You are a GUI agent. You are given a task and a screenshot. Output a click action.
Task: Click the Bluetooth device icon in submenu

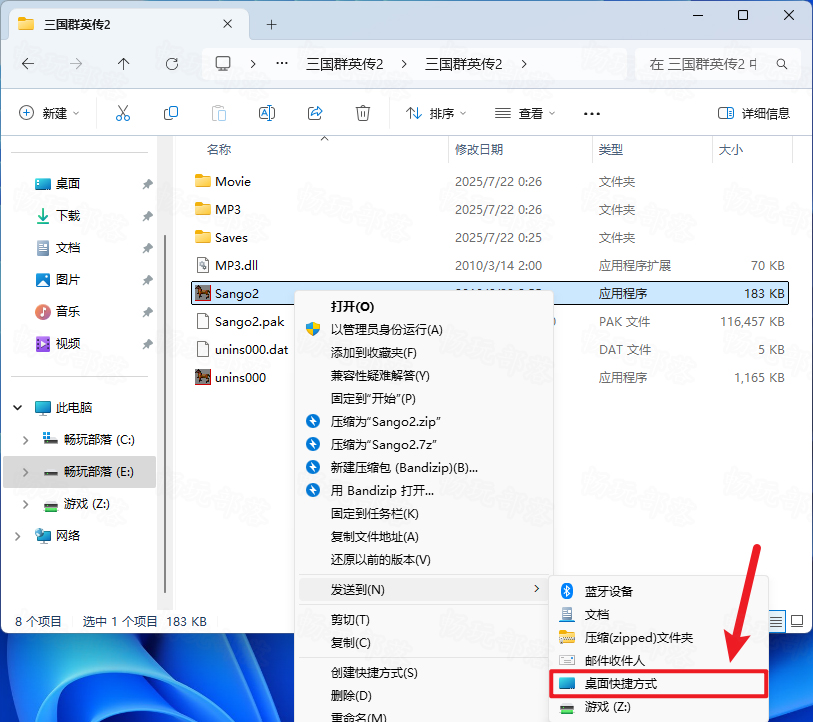pos(567,591)
